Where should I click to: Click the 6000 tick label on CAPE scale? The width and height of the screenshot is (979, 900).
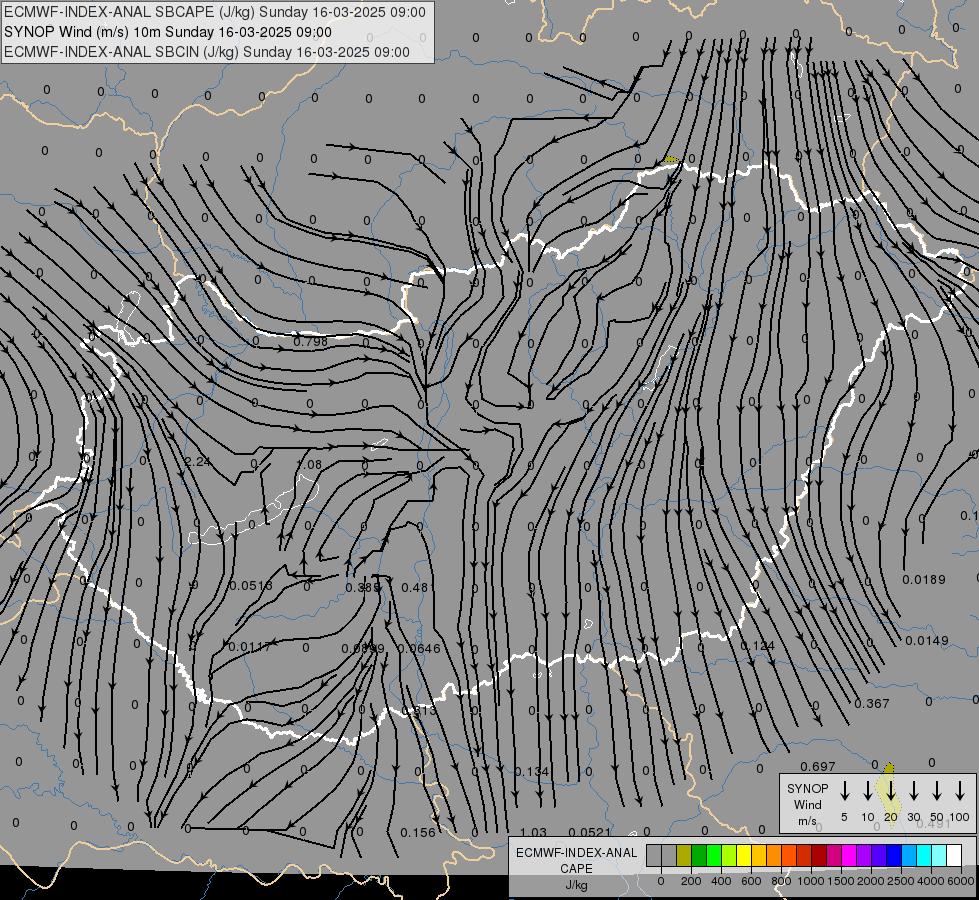(x=961, y=881)
